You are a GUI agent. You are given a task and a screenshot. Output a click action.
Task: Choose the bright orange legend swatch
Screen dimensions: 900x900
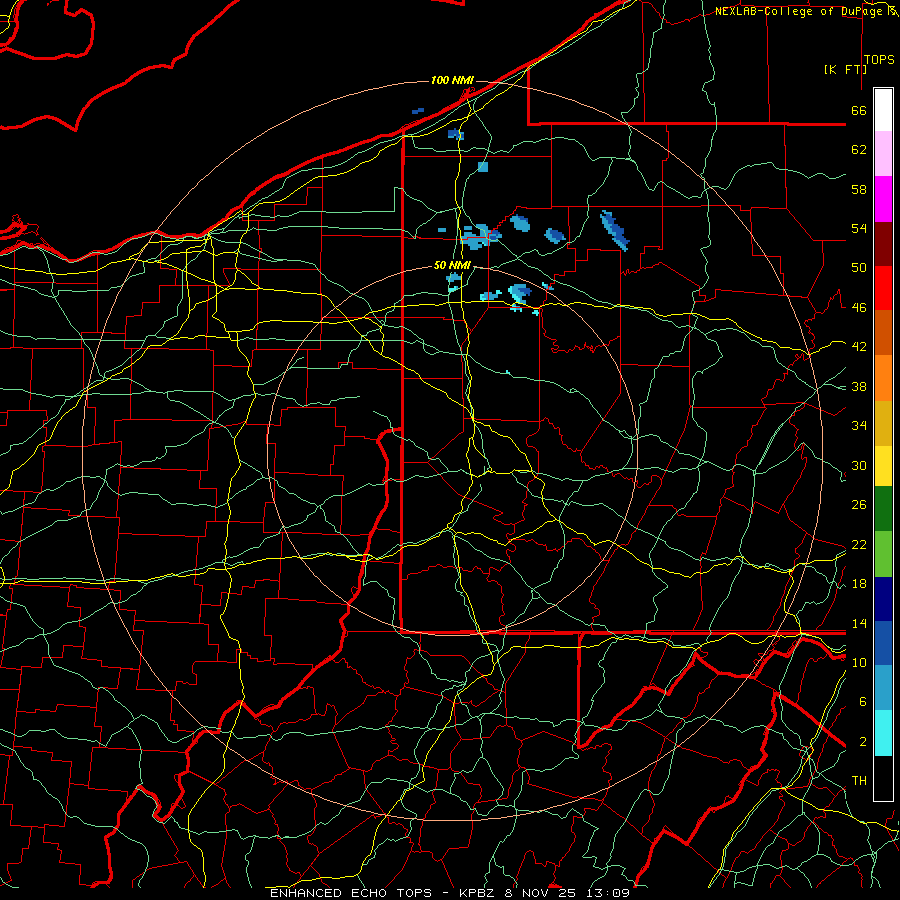coord(883,378)
